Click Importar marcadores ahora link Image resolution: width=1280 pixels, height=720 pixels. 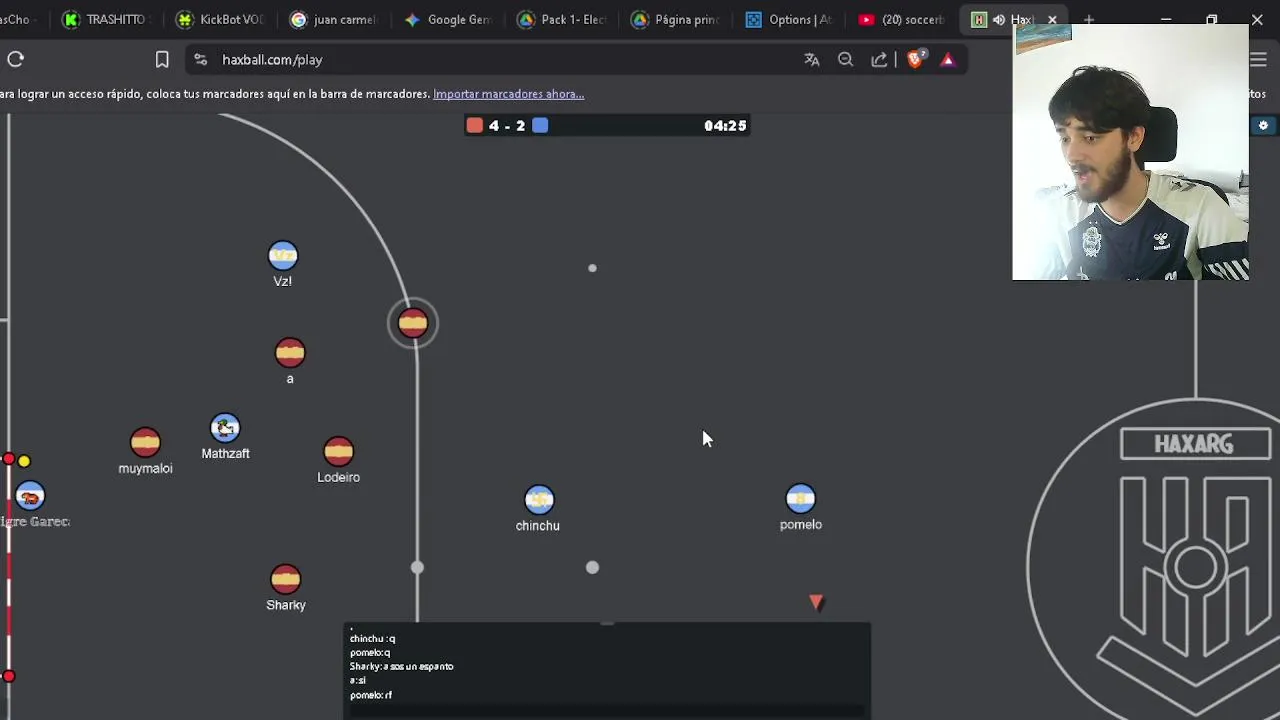click(508, 94)
